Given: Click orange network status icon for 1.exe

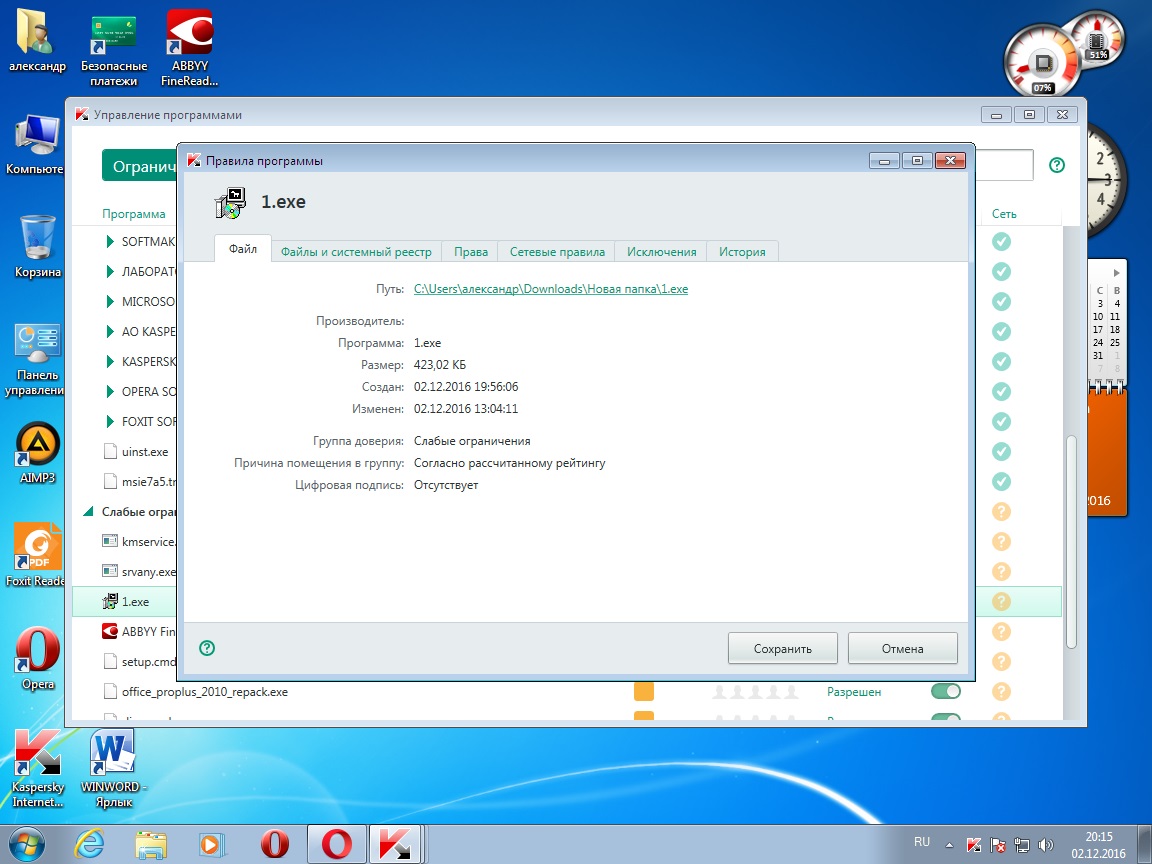Looking at the screenshot, I should pyautogui.click(x=1001, y=601).
